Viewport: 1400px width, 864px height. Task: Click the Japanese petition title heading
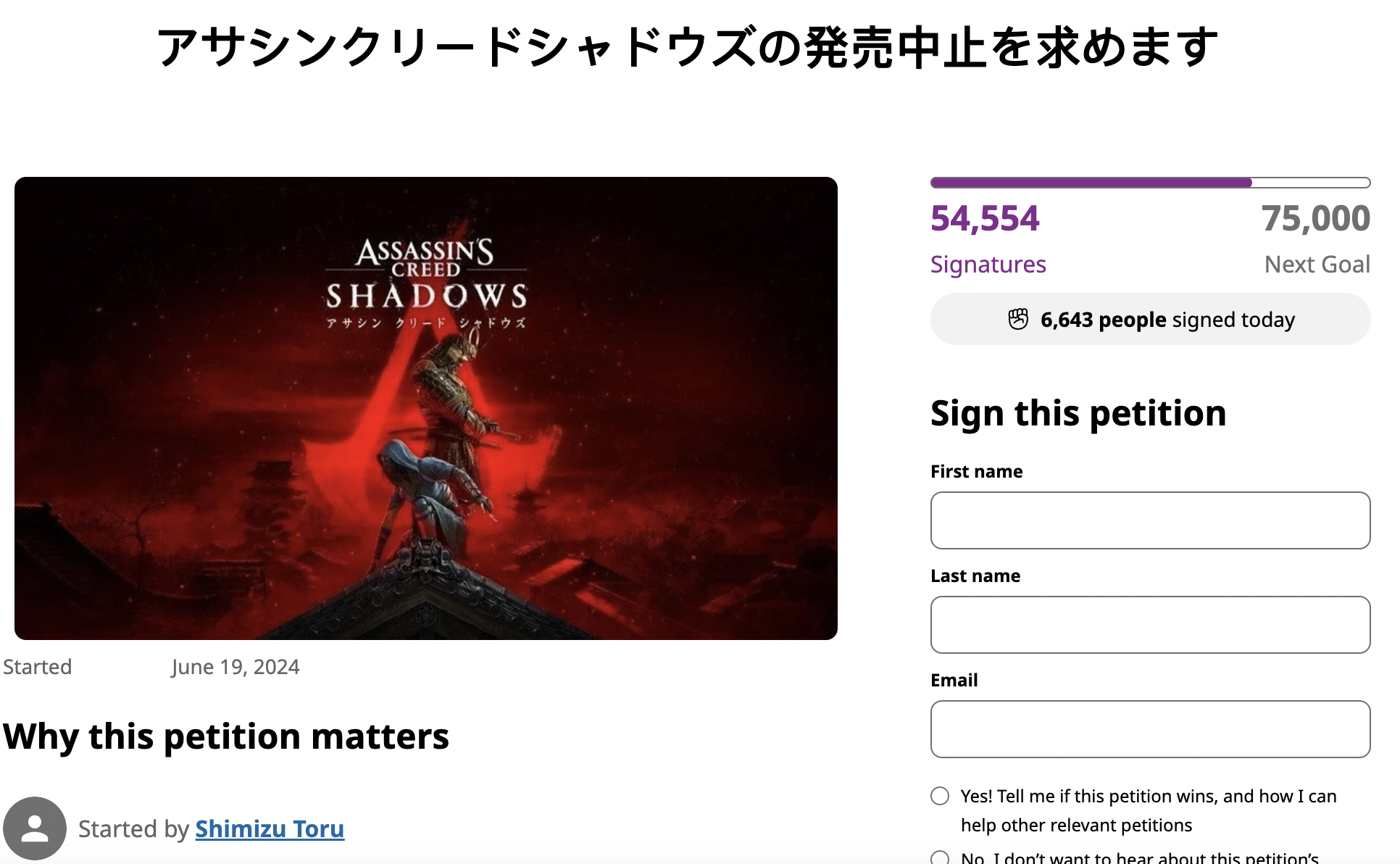click(687, 48)
